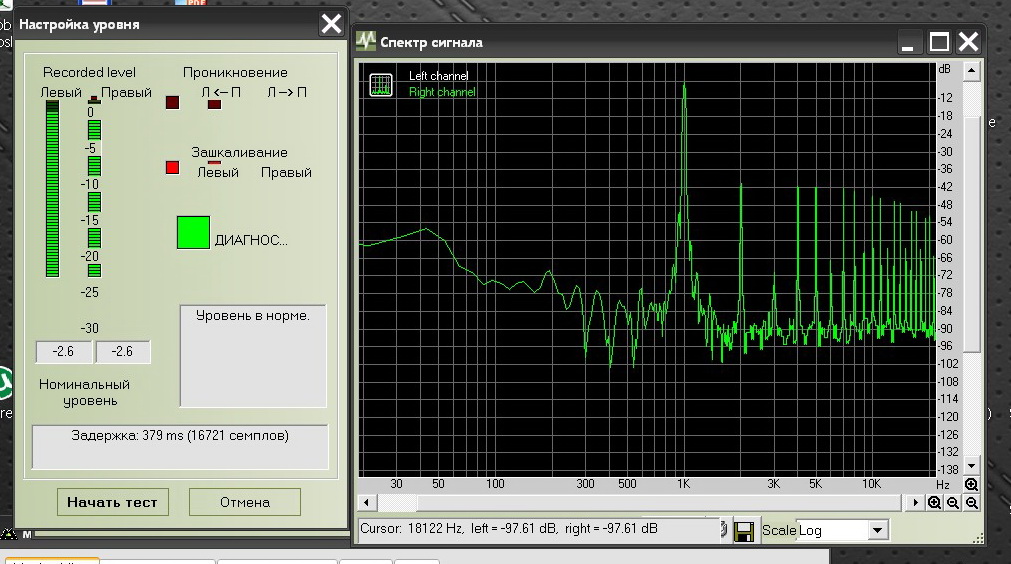Click the ДИАГНОС... label text

click(x=251, y=240)
